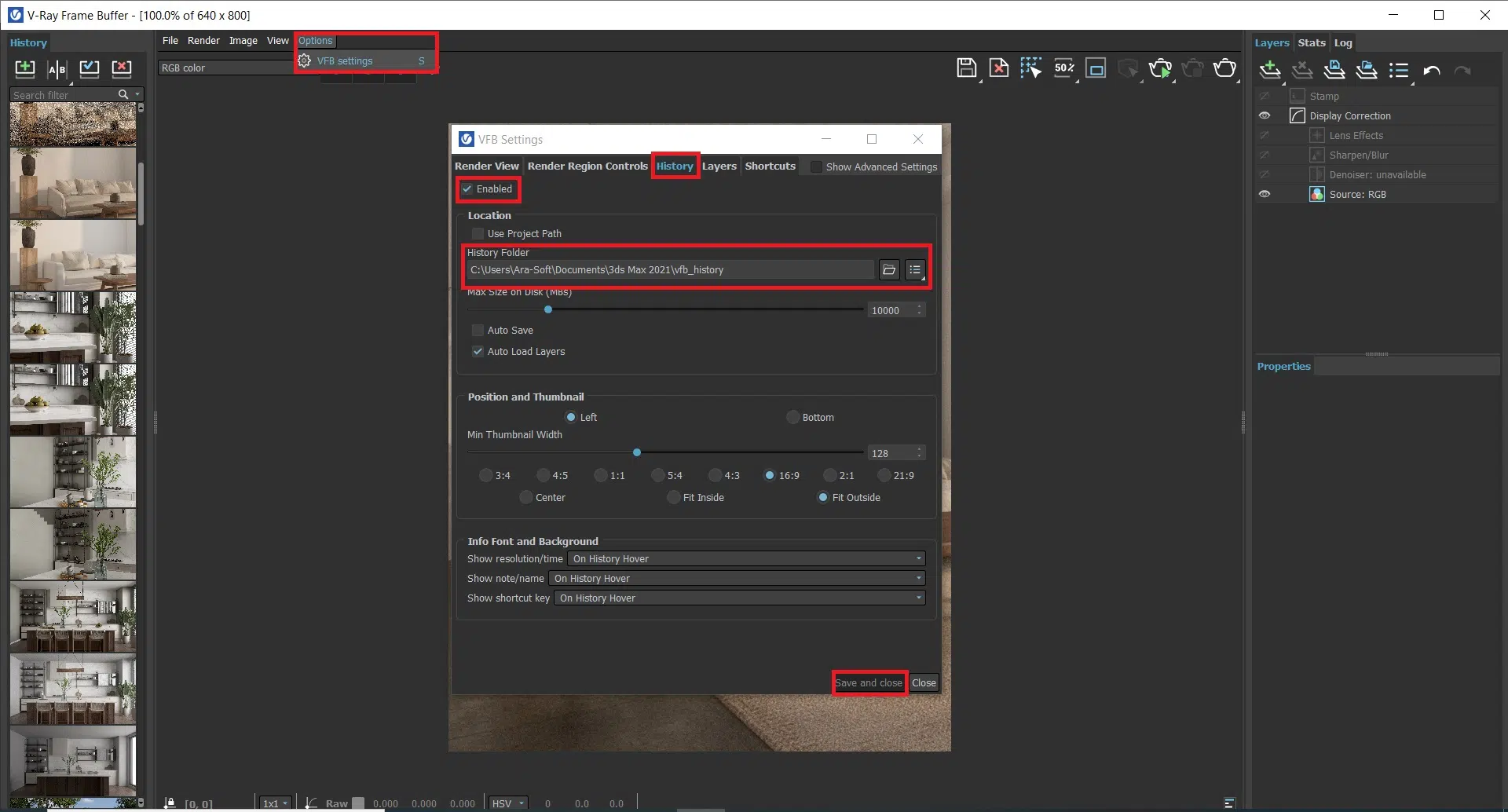Click the Close button in VFB Settings
Viewport: 1508px width, 812px height.
[x=924, y=683]
